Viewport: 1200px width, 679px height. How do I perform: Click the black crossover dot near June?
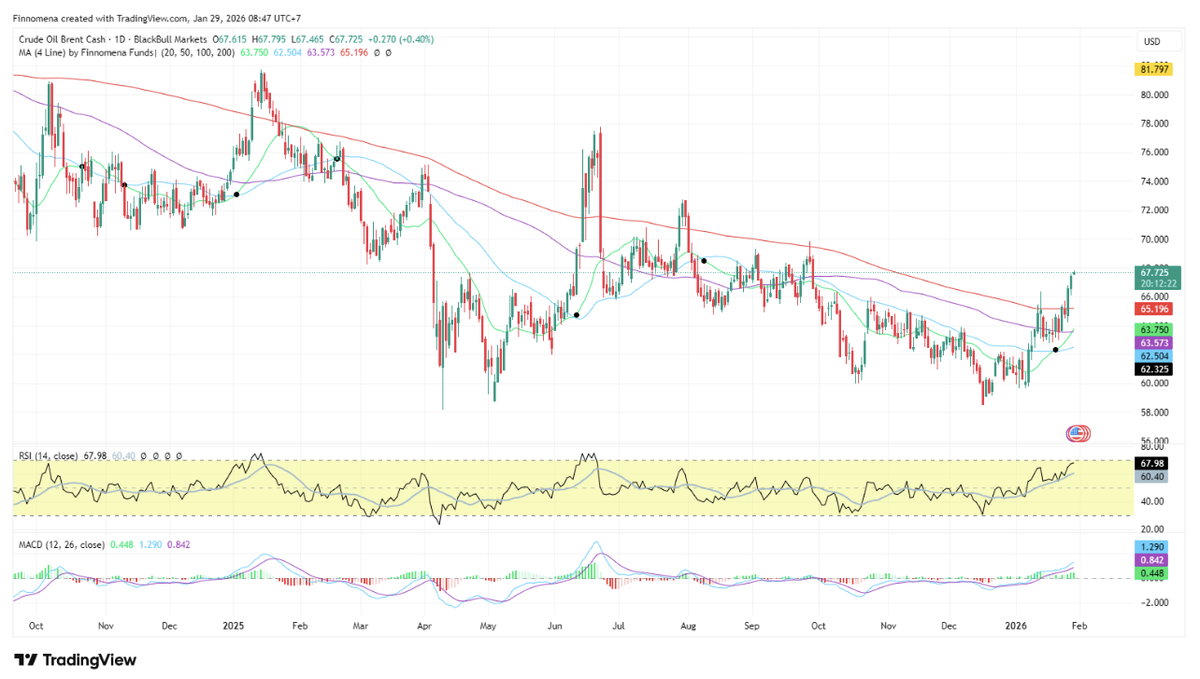pos(576,316)
